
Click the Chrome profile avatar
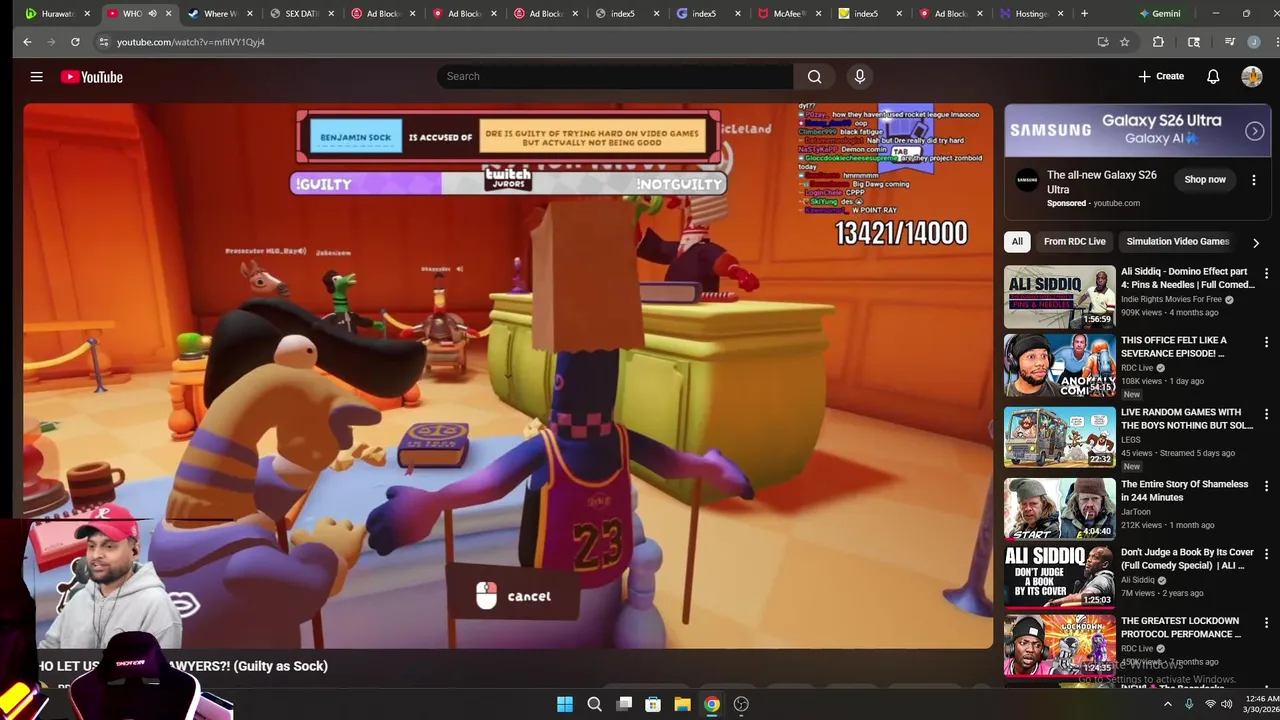[x=1254, y=42]
